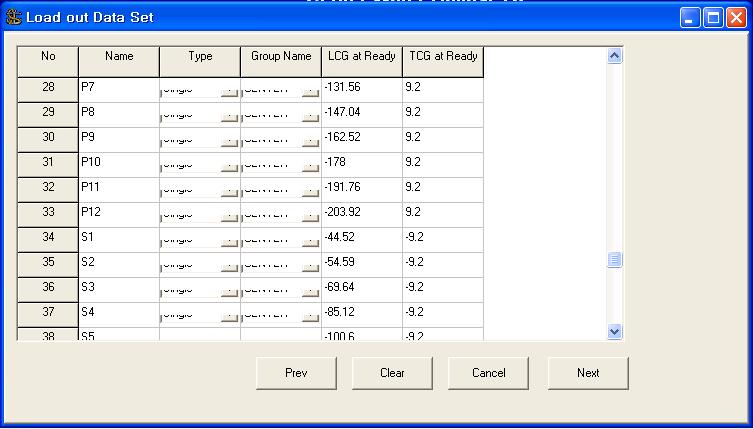Expand Type dropdown in row S2
This screenshot has height=429, width=753.
coord(230,263)
